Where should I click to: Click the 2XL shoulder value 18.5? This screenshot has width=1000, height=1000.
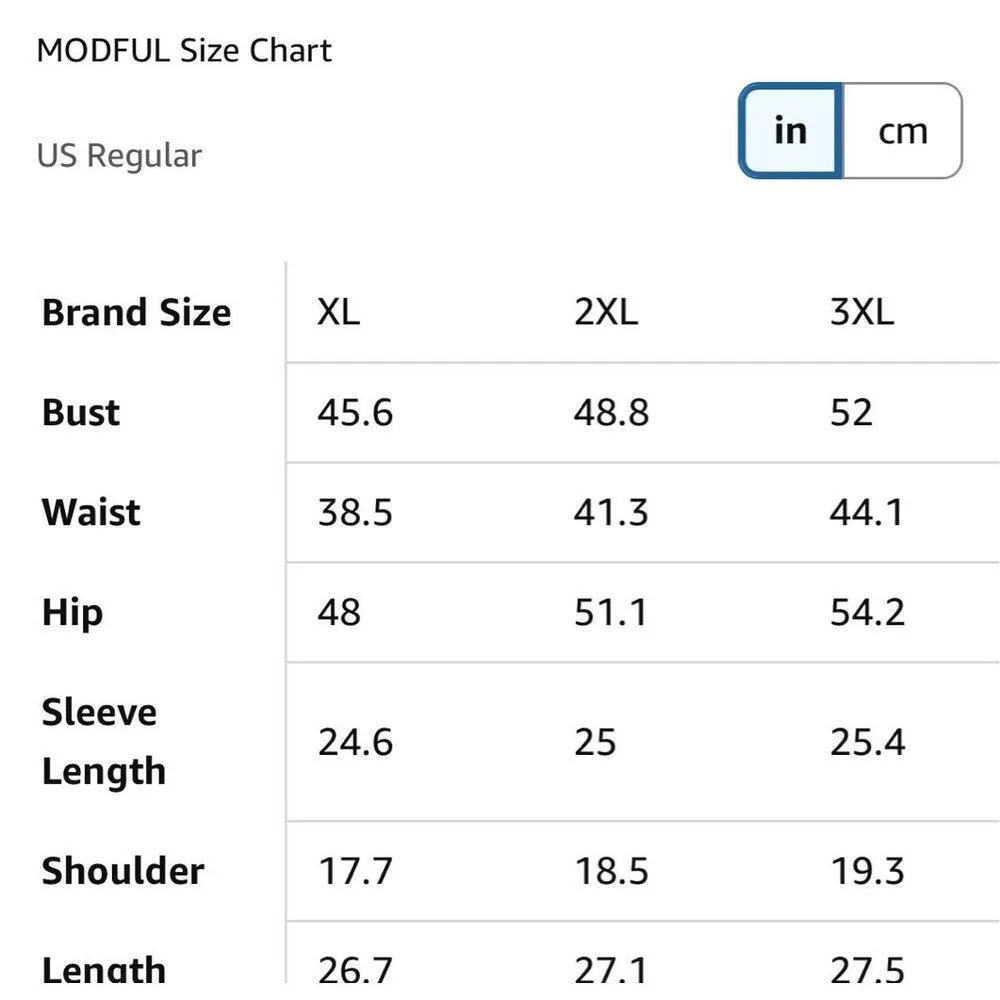[611, 871]
